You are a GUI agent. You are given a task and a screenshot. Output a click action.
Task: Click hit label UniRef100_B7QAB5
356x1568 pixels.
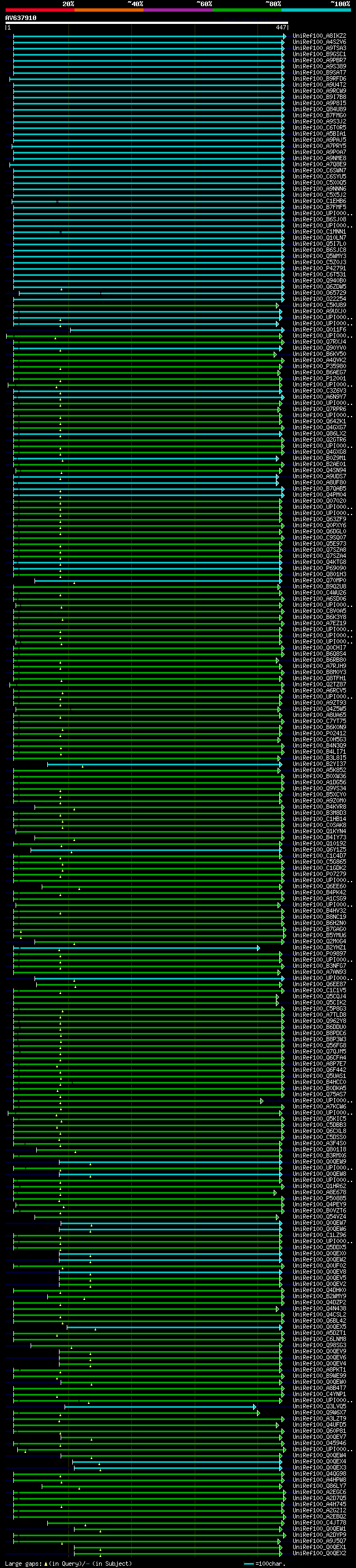pyautogui.click(x=319, y=489)
